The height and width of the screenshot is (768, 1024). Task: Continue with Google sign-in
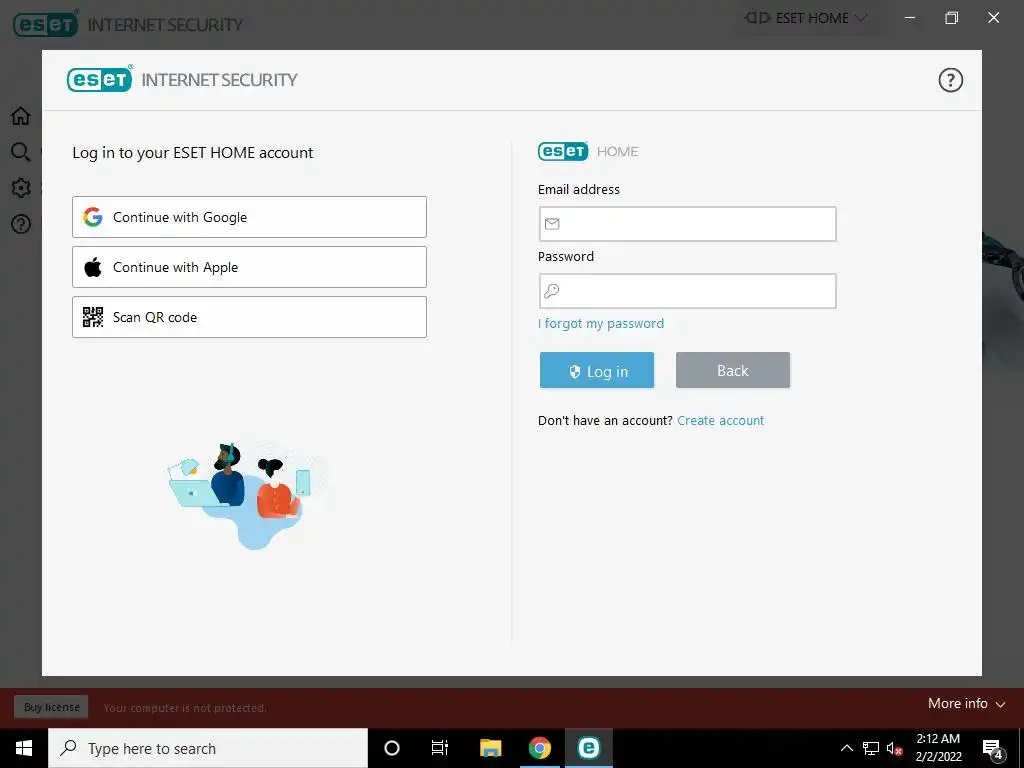point(249,217)
